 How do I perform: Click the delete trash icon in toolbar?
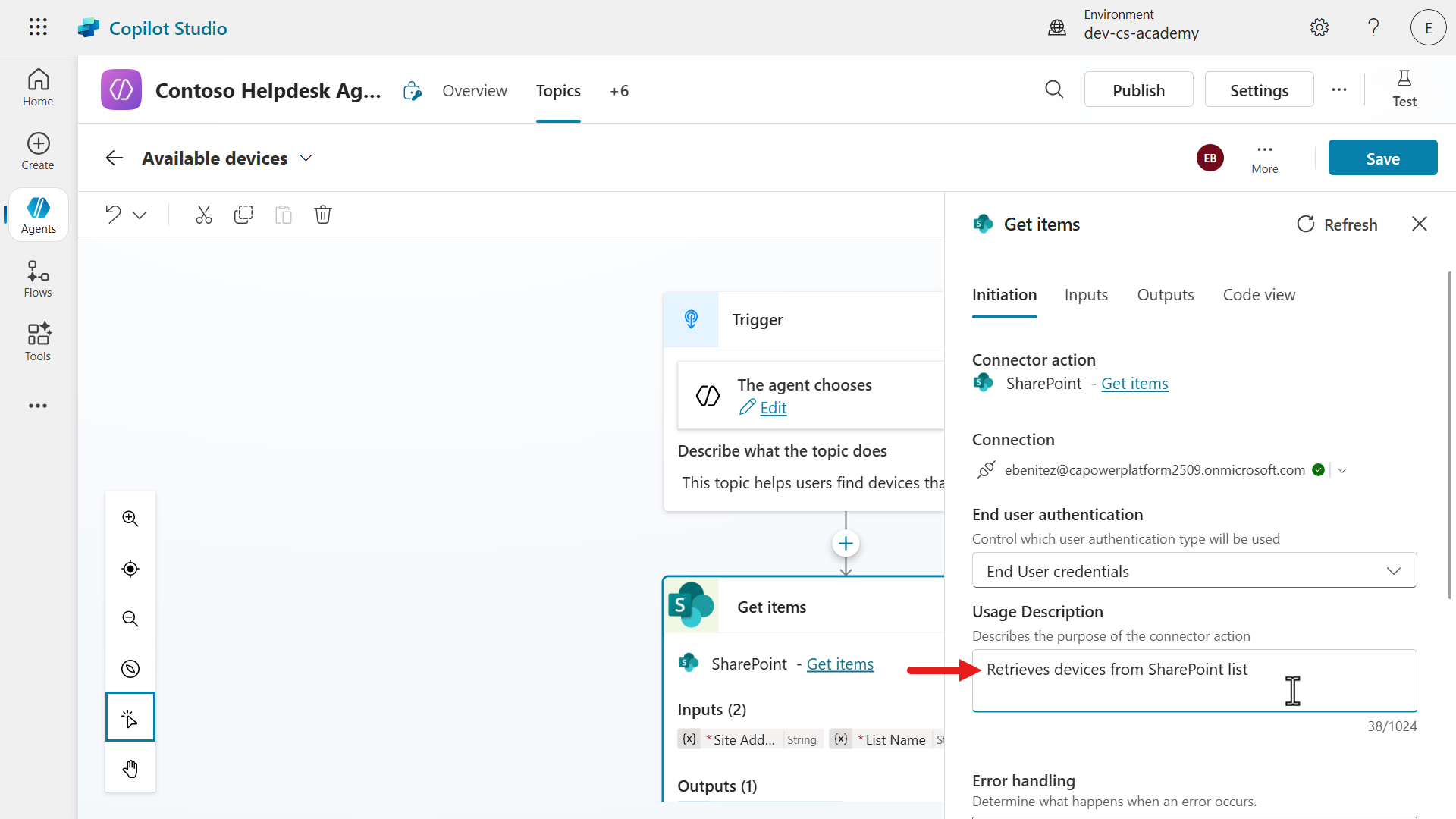pos(323,215)
